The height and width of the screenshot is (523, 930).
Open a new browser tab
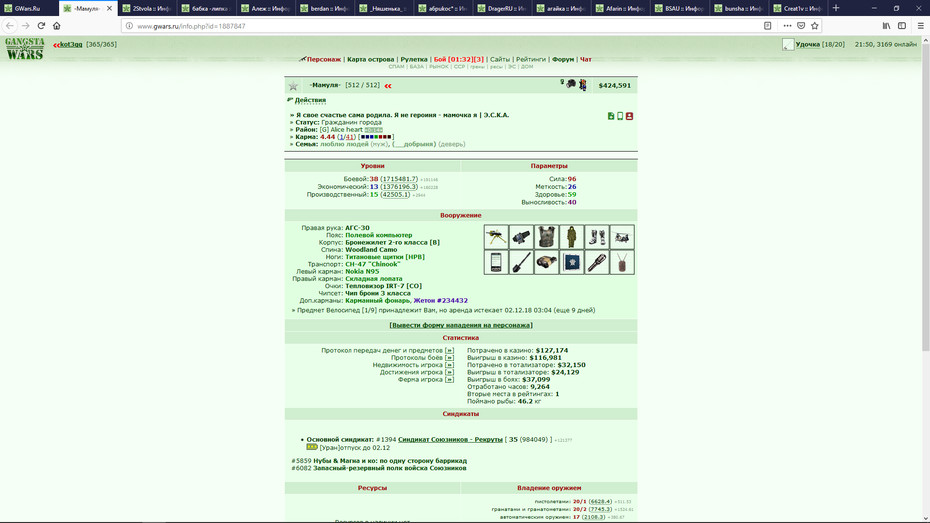coord(836,8)
